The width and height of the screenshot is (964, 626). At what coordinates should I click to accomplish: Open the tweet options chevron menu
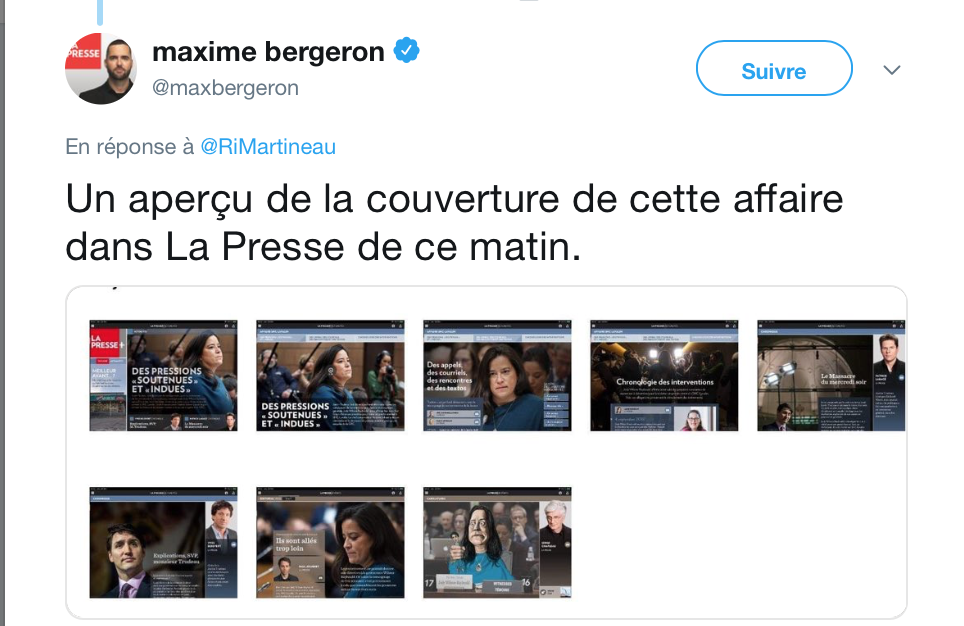coord(891,69)
